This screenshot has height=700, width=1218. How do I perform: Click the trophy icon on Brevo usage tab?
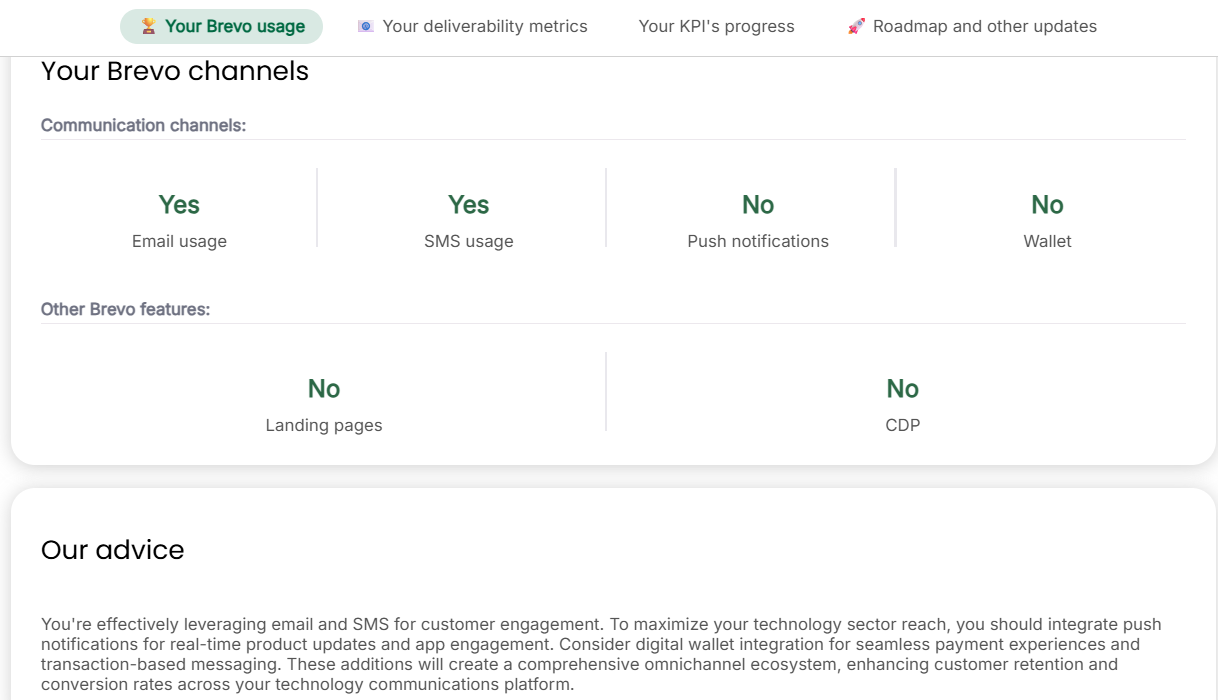[x=148, y=27]
